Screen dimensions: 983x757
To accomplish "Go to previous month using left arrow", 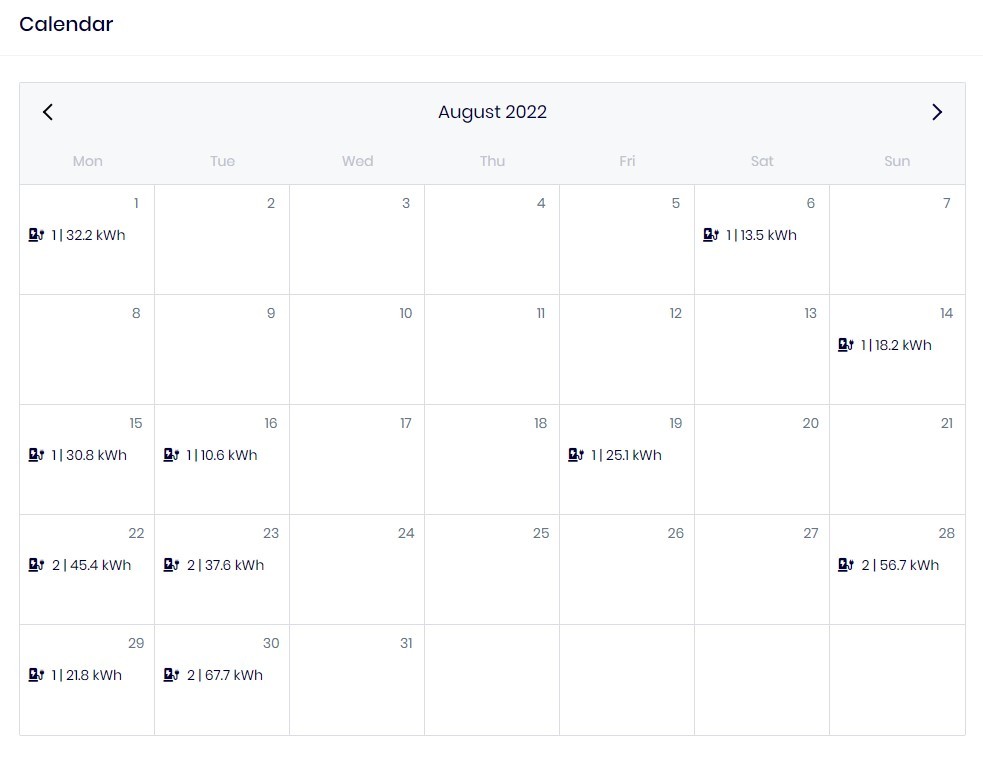I will coord(48,112).
